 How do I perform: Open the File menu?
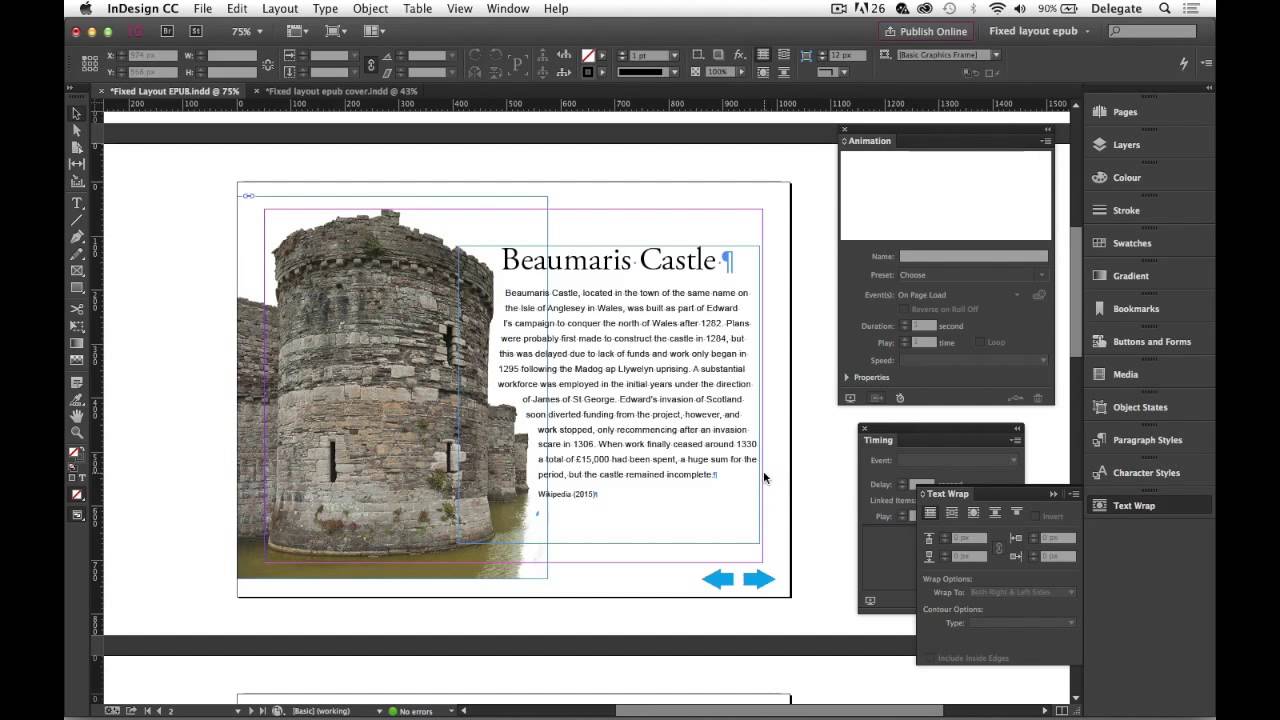tap(203, 9)
